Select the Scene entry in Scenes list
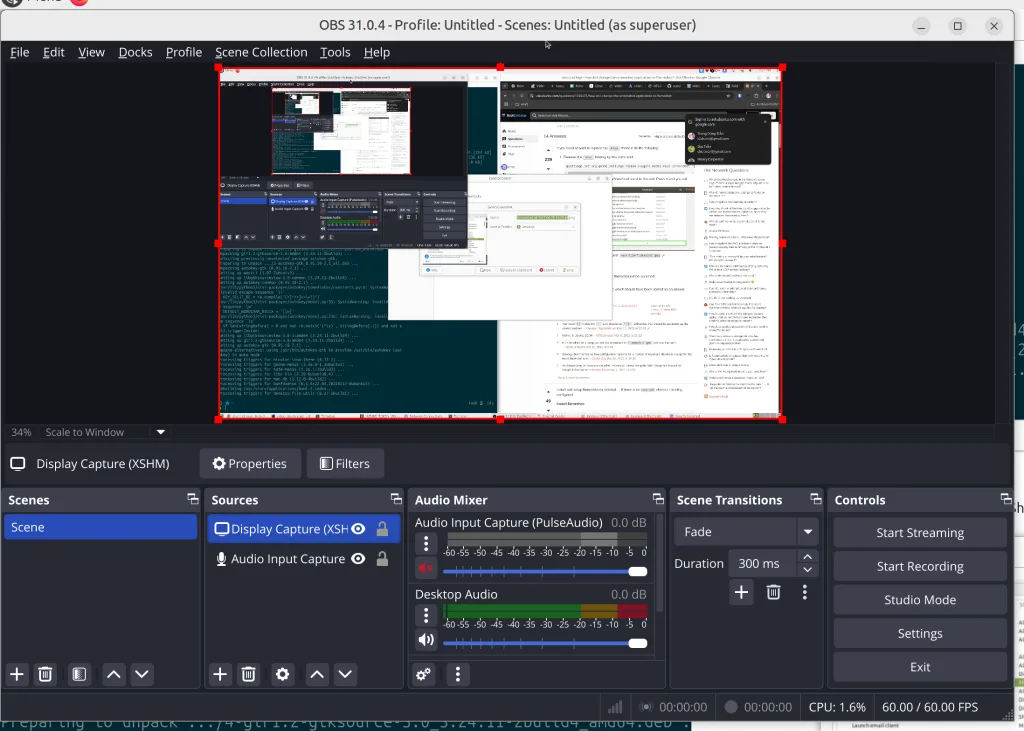The height and width of the screenshot is (731, 1024). click(x=101, y=527)
